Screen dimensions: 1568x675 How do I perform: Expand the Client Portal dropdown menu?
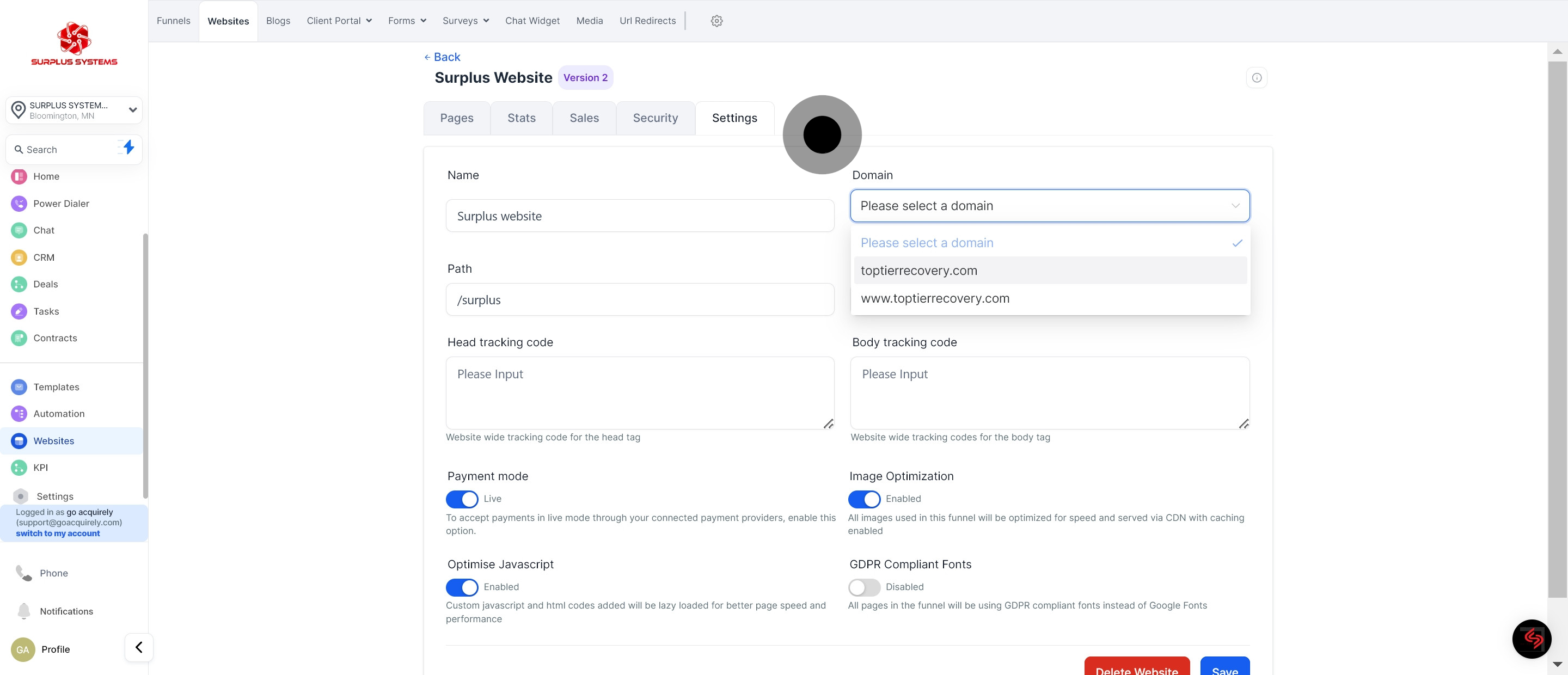pos(339,21)
